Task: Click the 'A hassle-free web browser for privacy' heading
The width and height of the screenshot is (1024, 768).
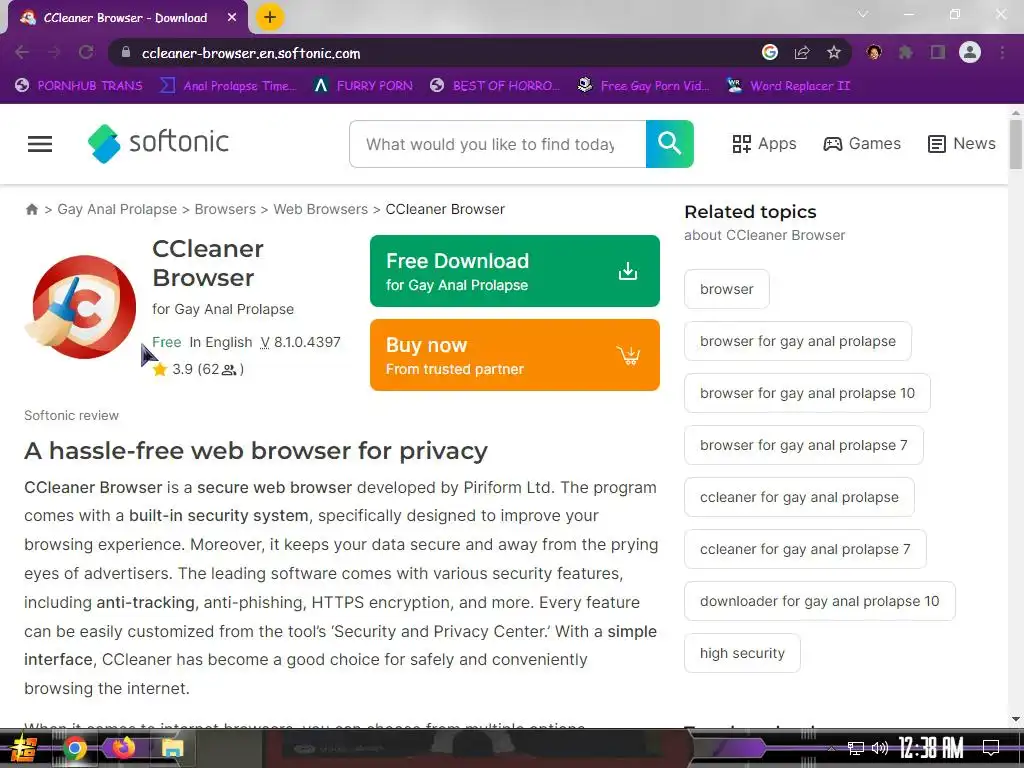Action: (x=256, y=451)
